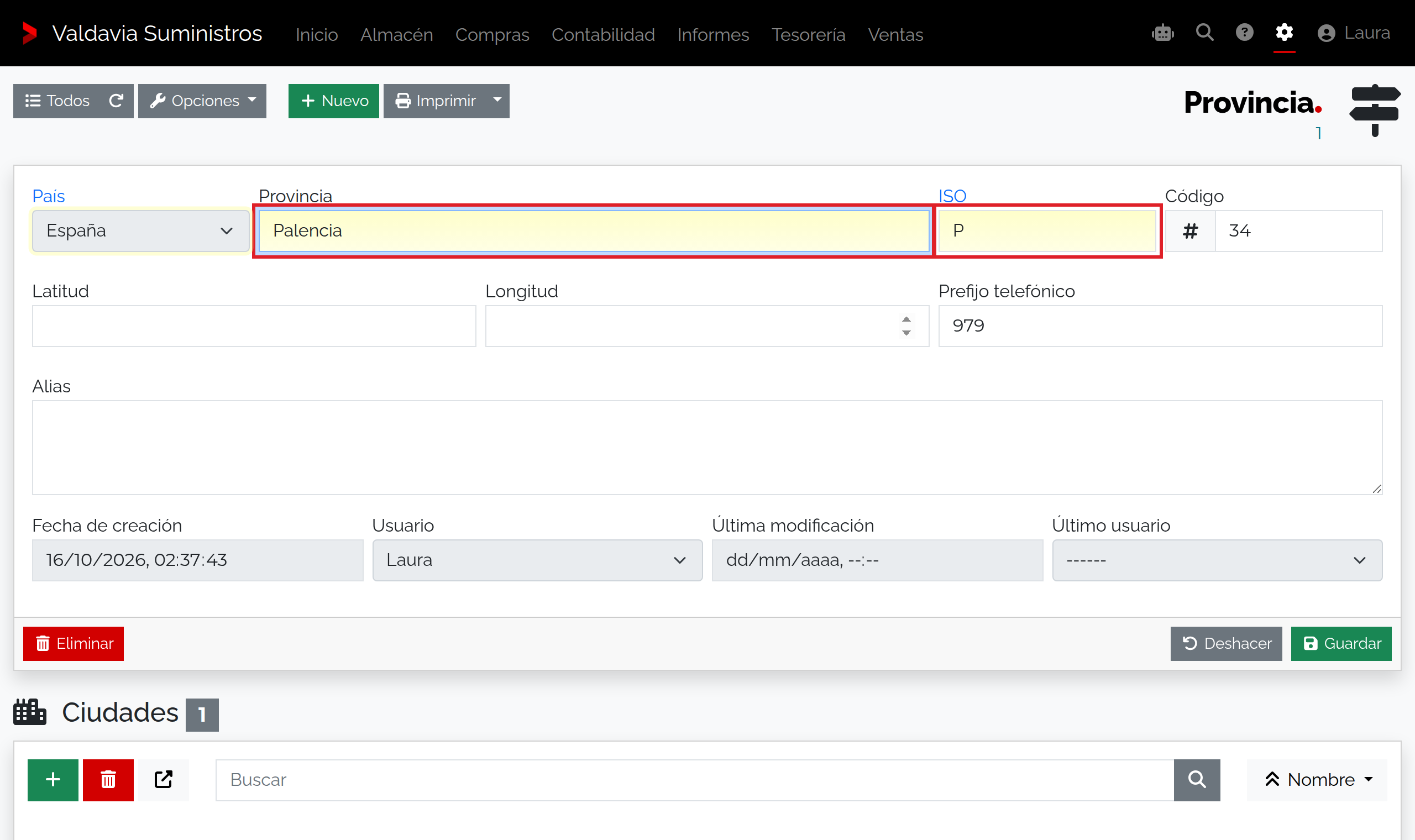
Task: Delete selected cities with red trash icon
Action: pyautogui.click(x=108, y=779)
